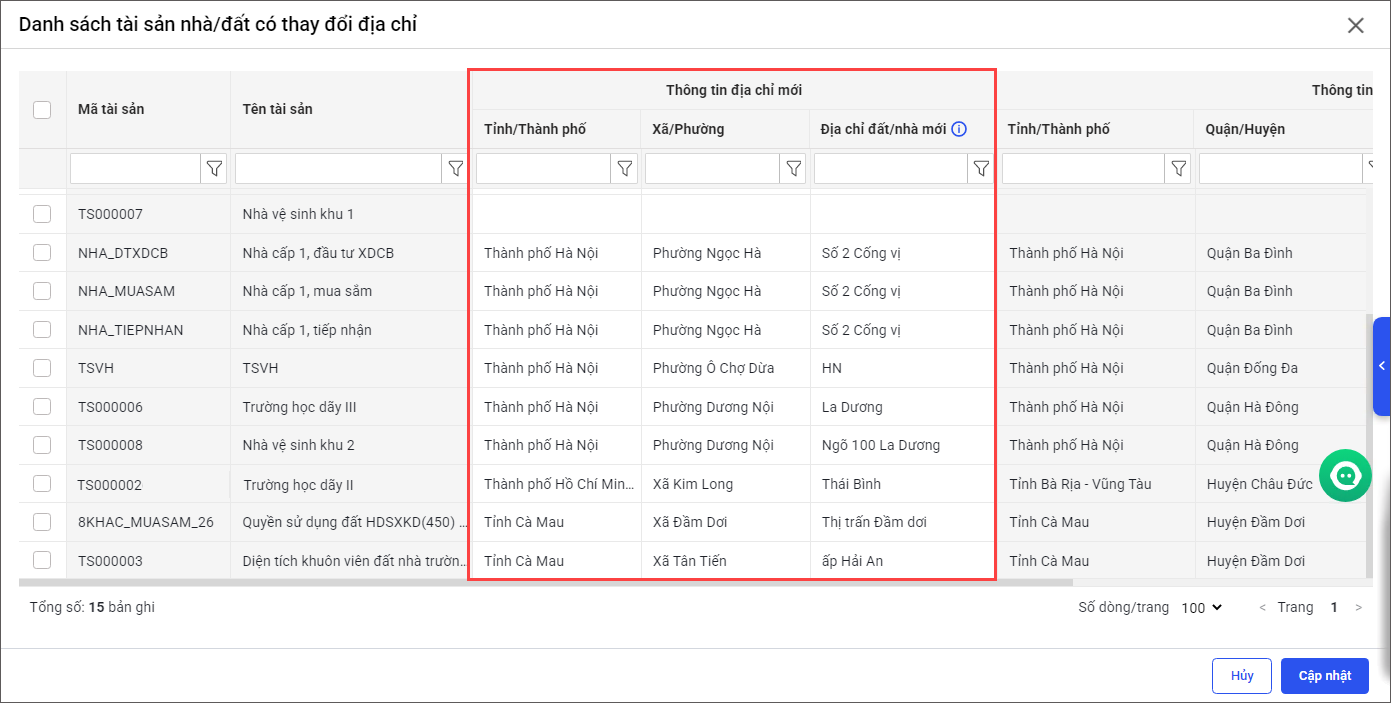This screenshot has height=703, width=1391.
Task: Open filter for new Tỉnh/Thành phố column
Action: click(624, 169)
